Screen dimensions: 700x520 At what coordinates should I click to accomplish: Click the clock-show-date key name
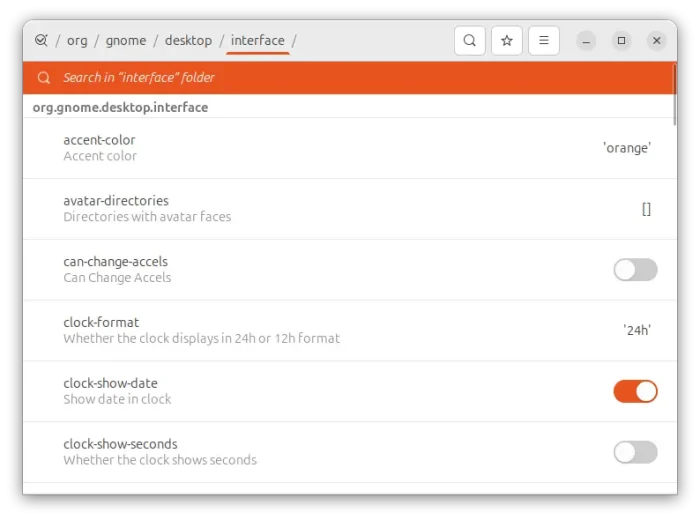110,383
